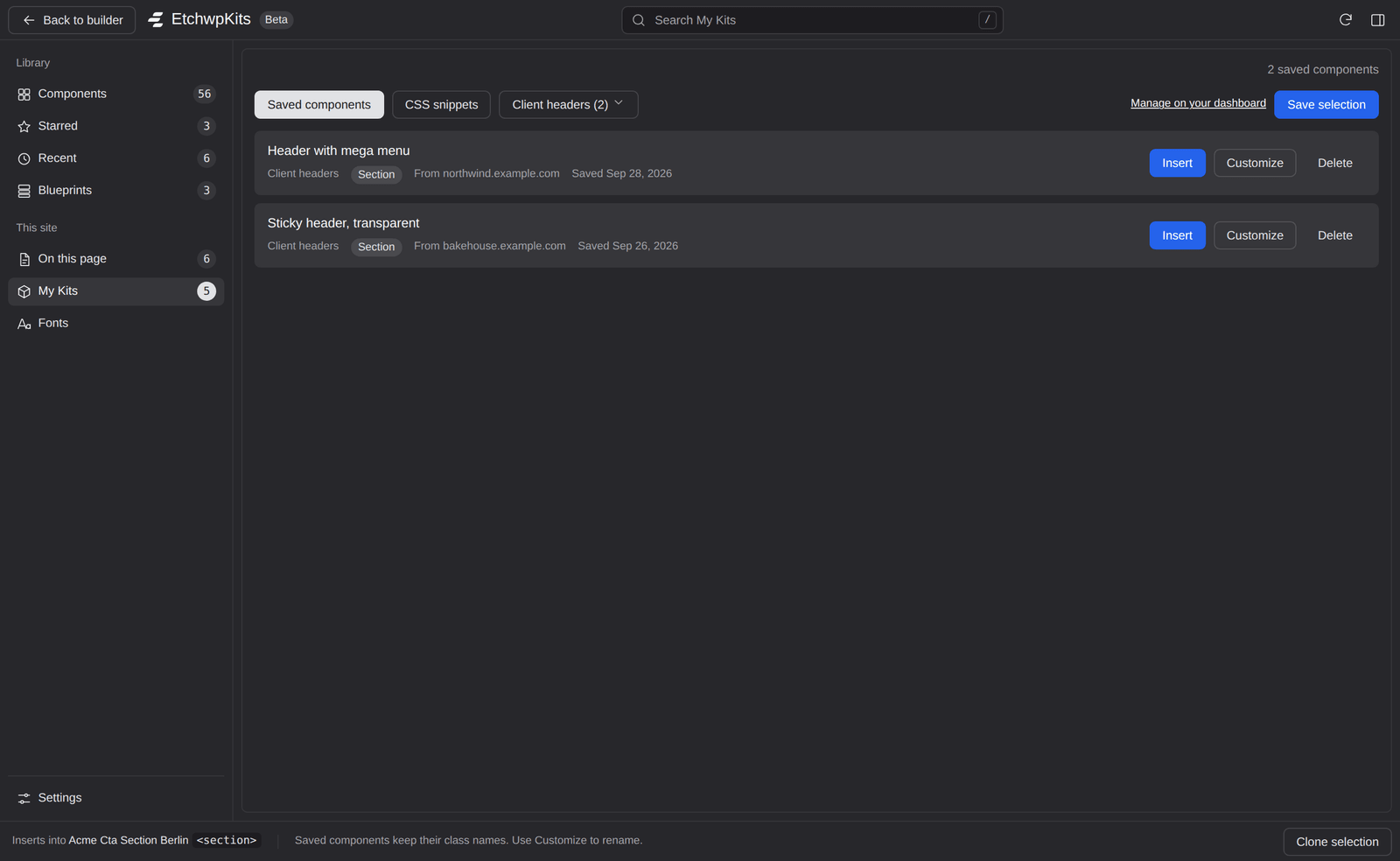Viewport: 1400px width, 861px height.
Task: Click the Recent clock icon
Action: pos(24,158)
